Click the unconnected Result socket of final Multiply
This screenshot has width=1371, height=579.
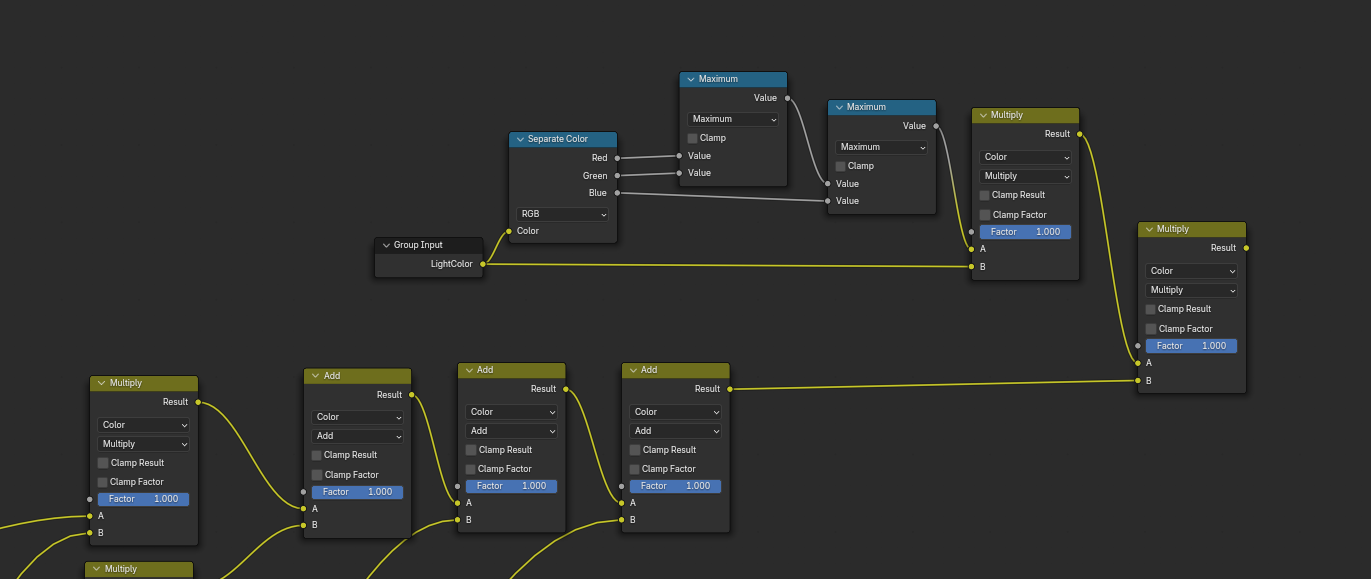[1246, 248]
